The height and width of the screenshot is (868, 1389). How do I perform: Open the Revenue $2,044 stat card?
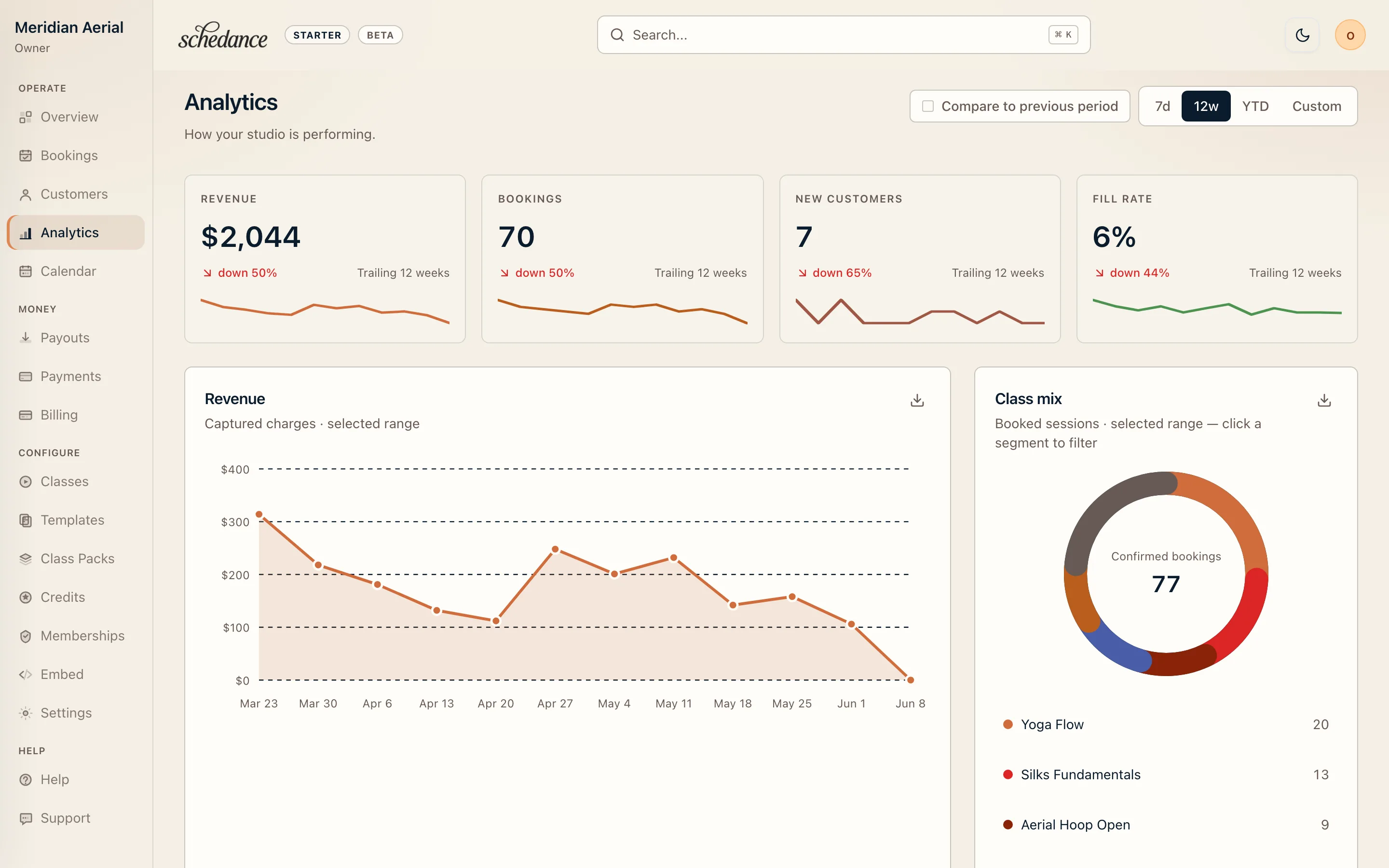(x=325, y=259)
